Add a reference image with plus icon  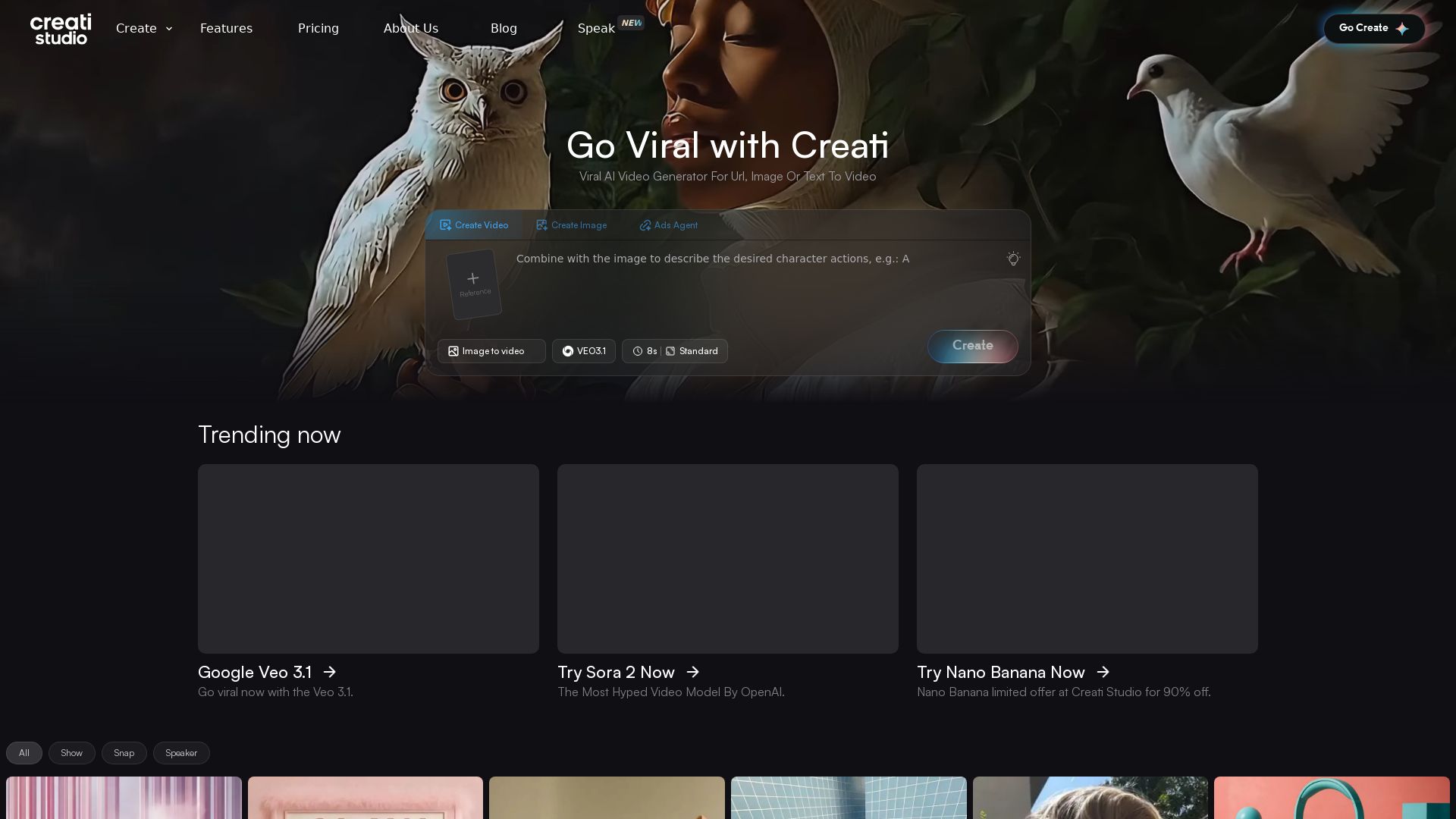(474, 284)
